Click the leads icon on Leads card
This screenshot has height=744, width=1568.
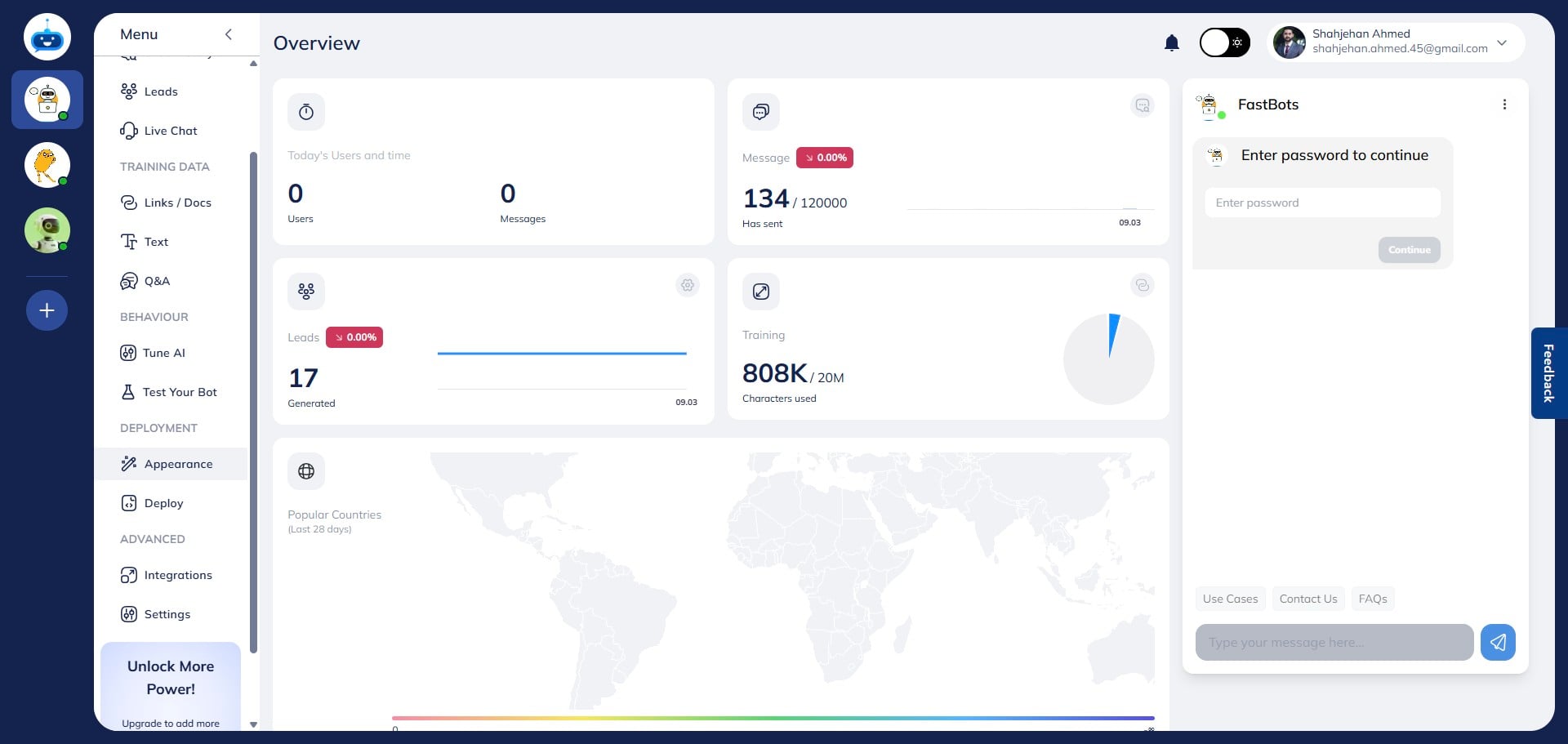click(306, 292)
